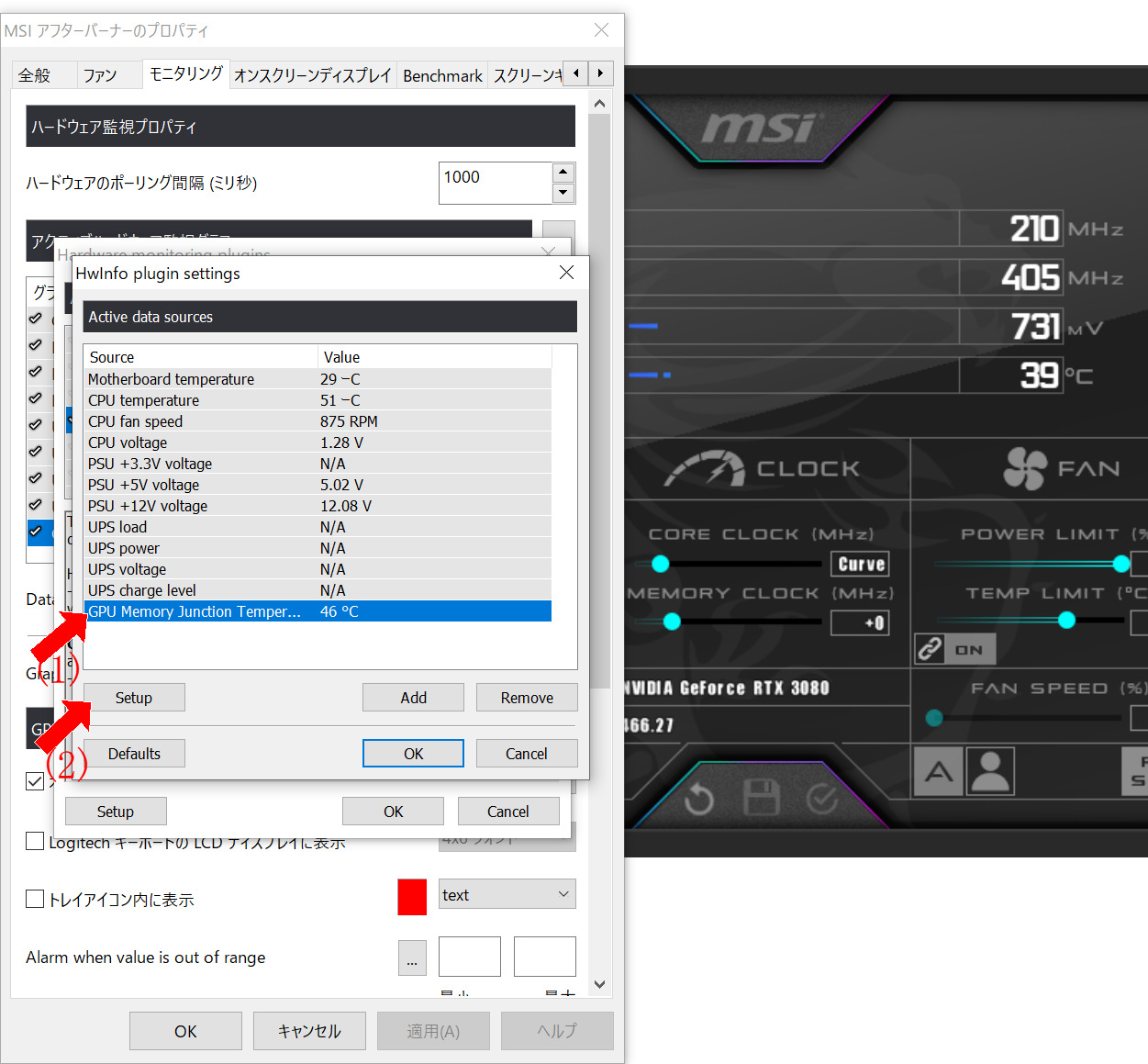1148x1064 pixels.
Task: Close the MSI Afterburner properties window
Action: point(601,30)
